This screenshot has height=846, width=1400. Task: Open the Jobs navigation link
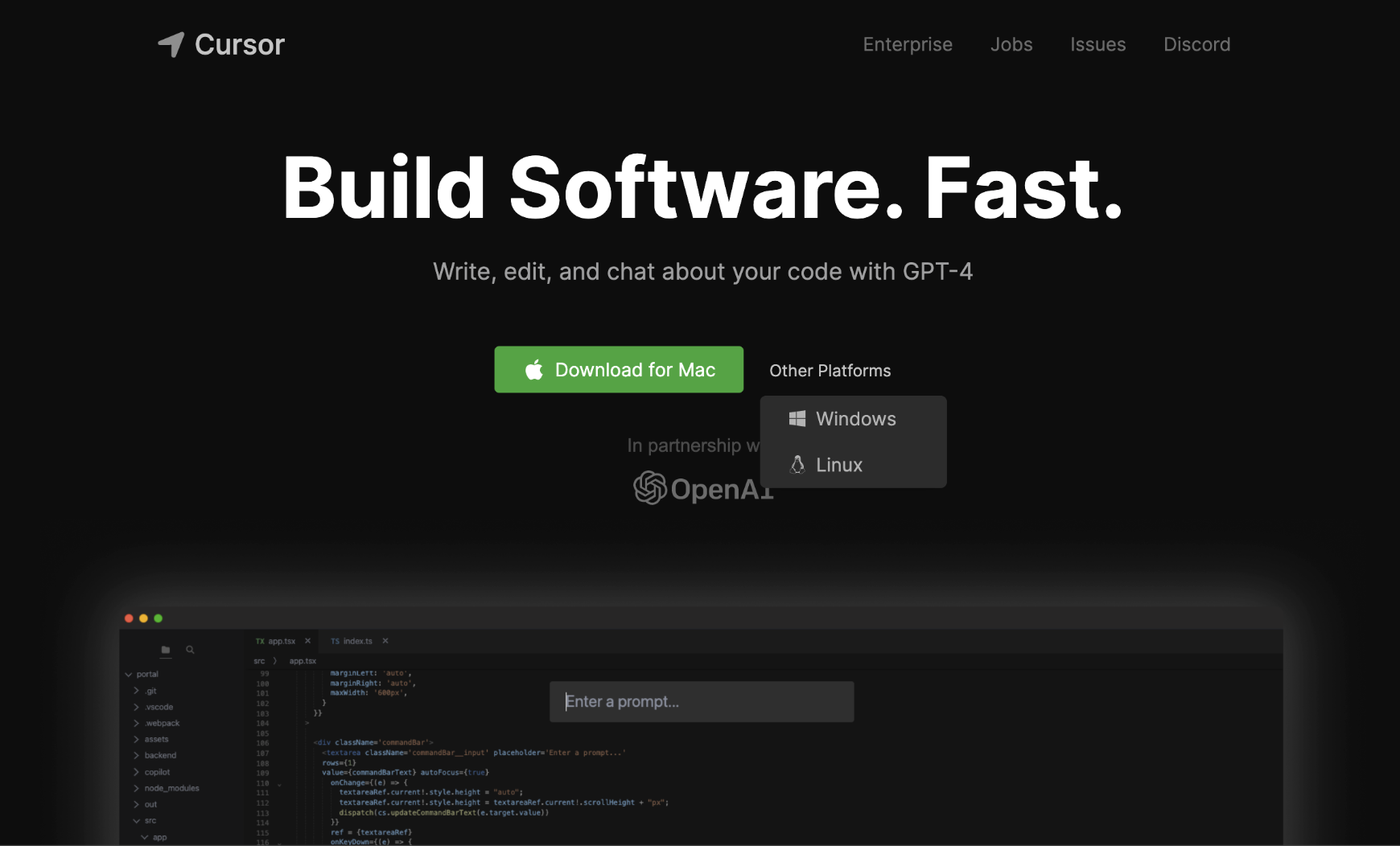coord(1011,44)
